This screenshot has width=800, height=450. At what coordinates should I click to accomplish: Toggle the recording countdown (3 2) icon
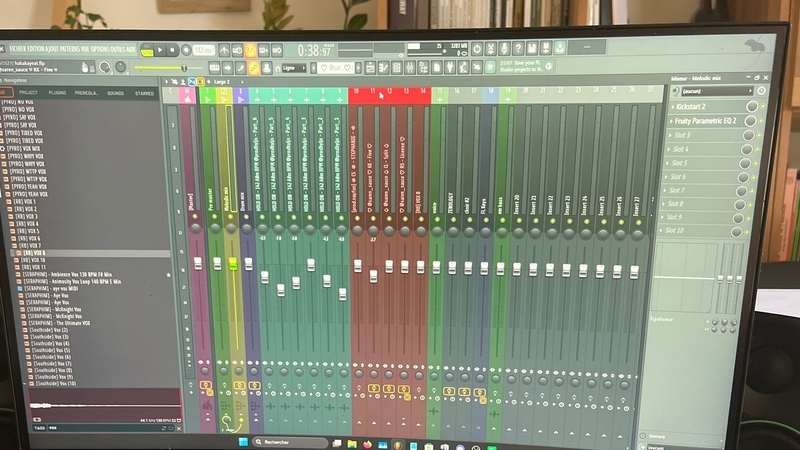(251, 50)
